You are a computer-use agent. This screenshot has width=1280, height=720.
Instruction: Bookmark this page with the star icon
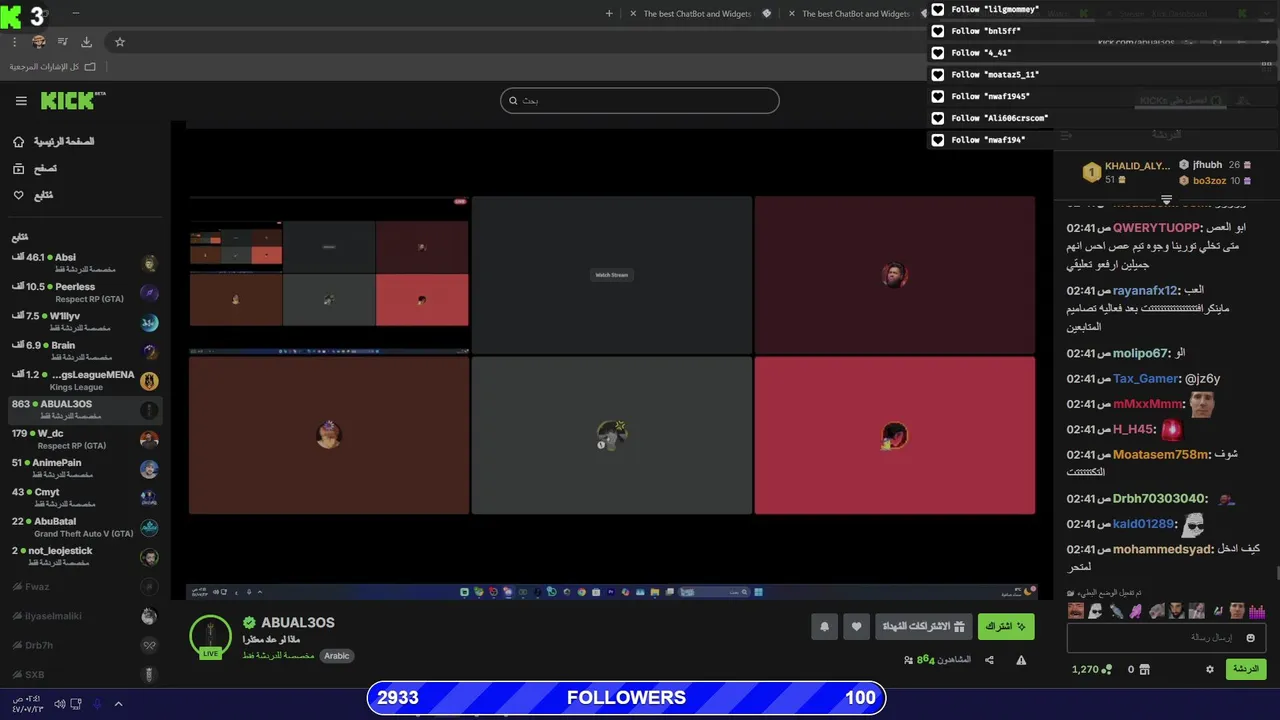[120, 42]
